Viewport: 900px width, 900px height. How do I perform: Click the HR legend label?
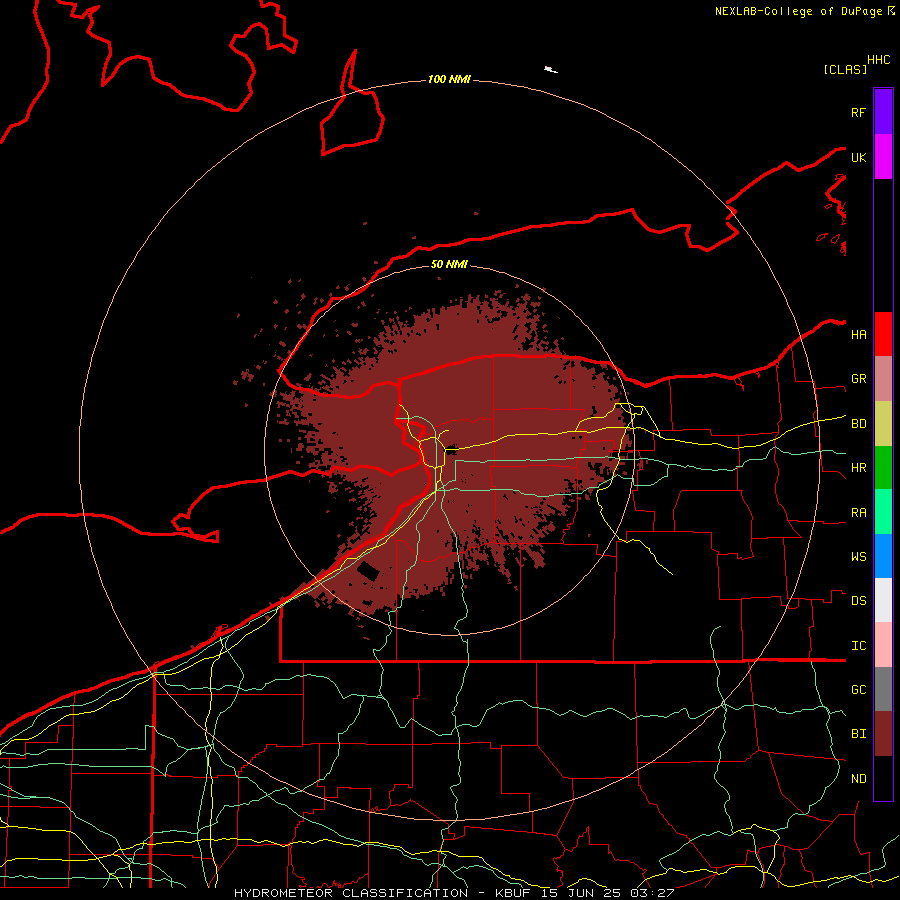coord(858,468)
